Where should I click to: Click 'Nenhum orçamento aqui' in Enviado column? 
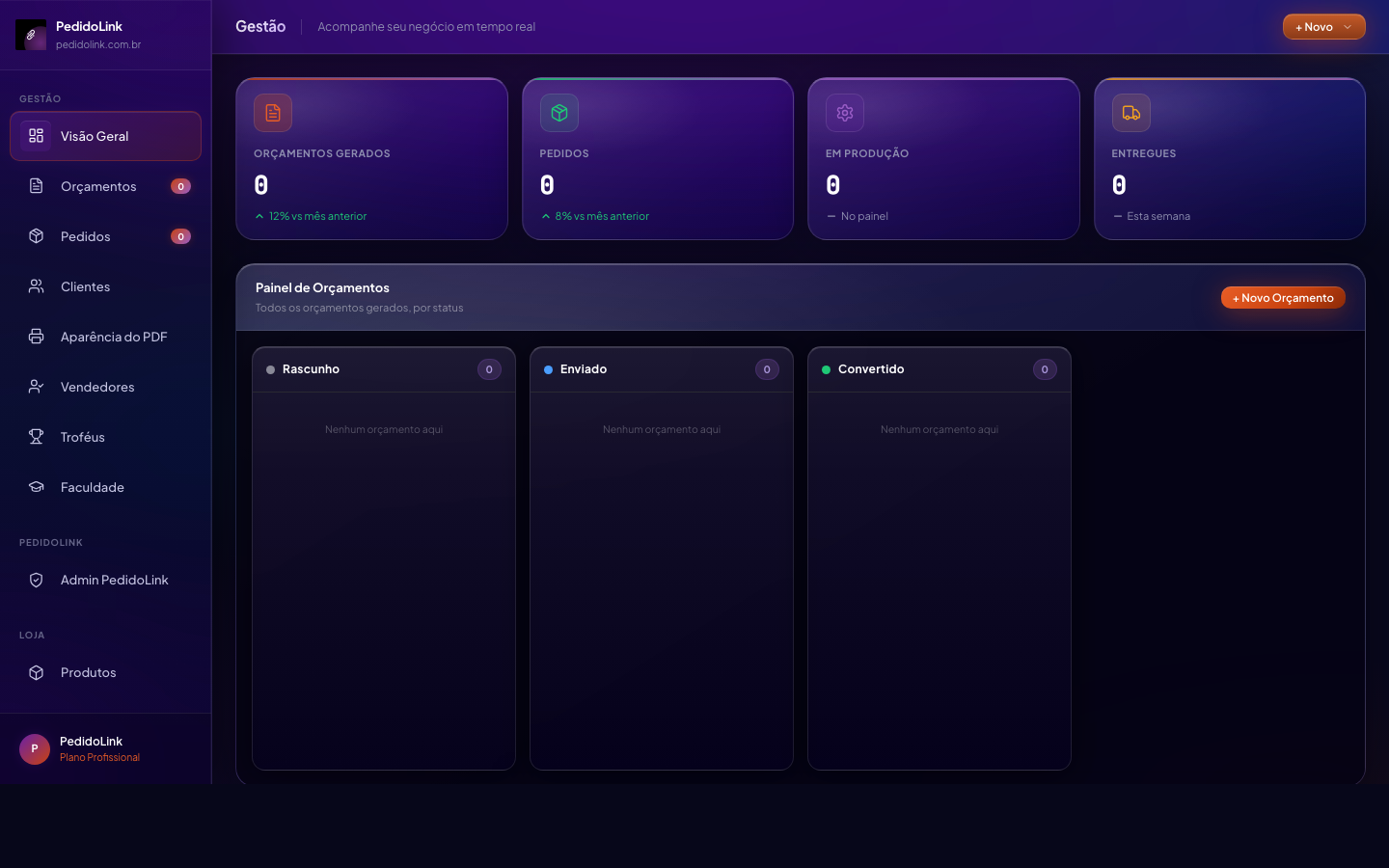(662, 429)
